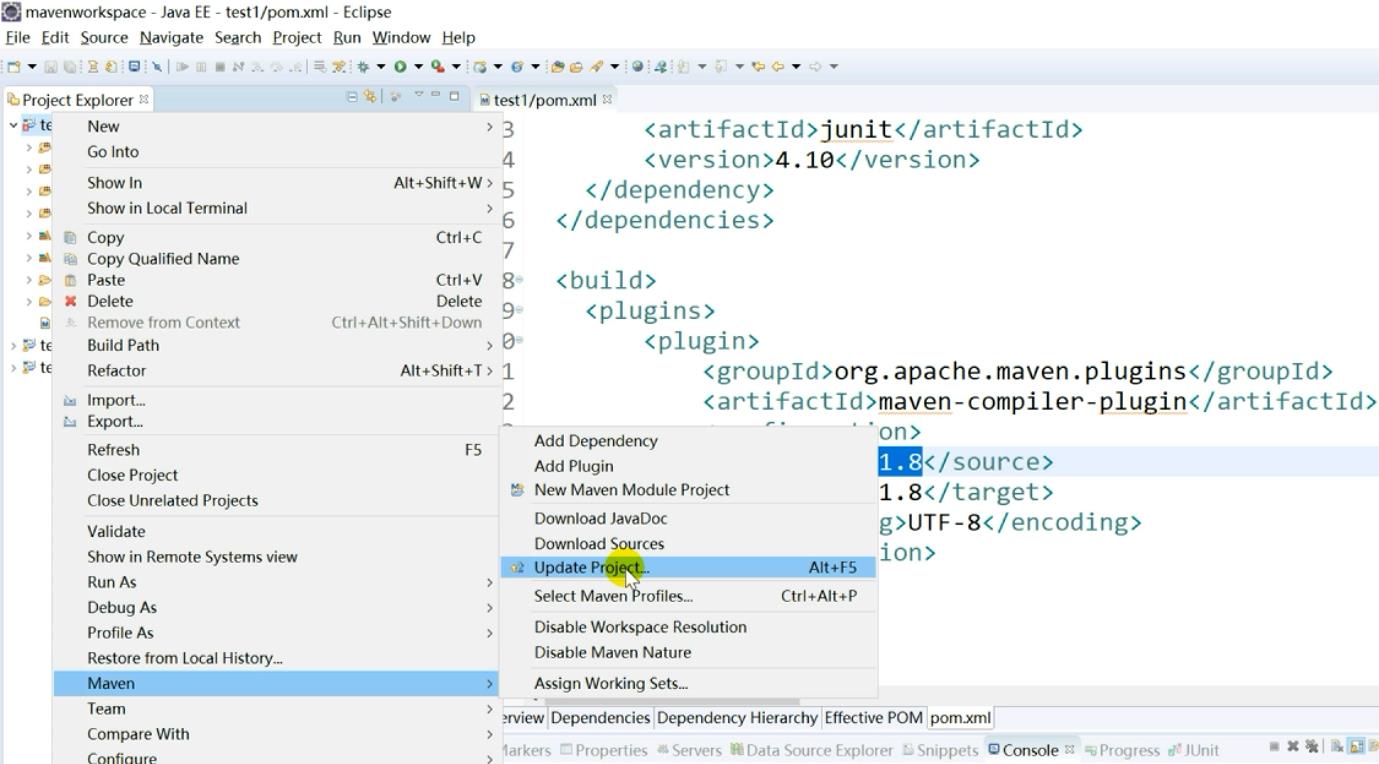Open the Project Explorer view menu triangle
Image resolution: width=1379 pixels, height=764 pixels.
tap(419, 93)
